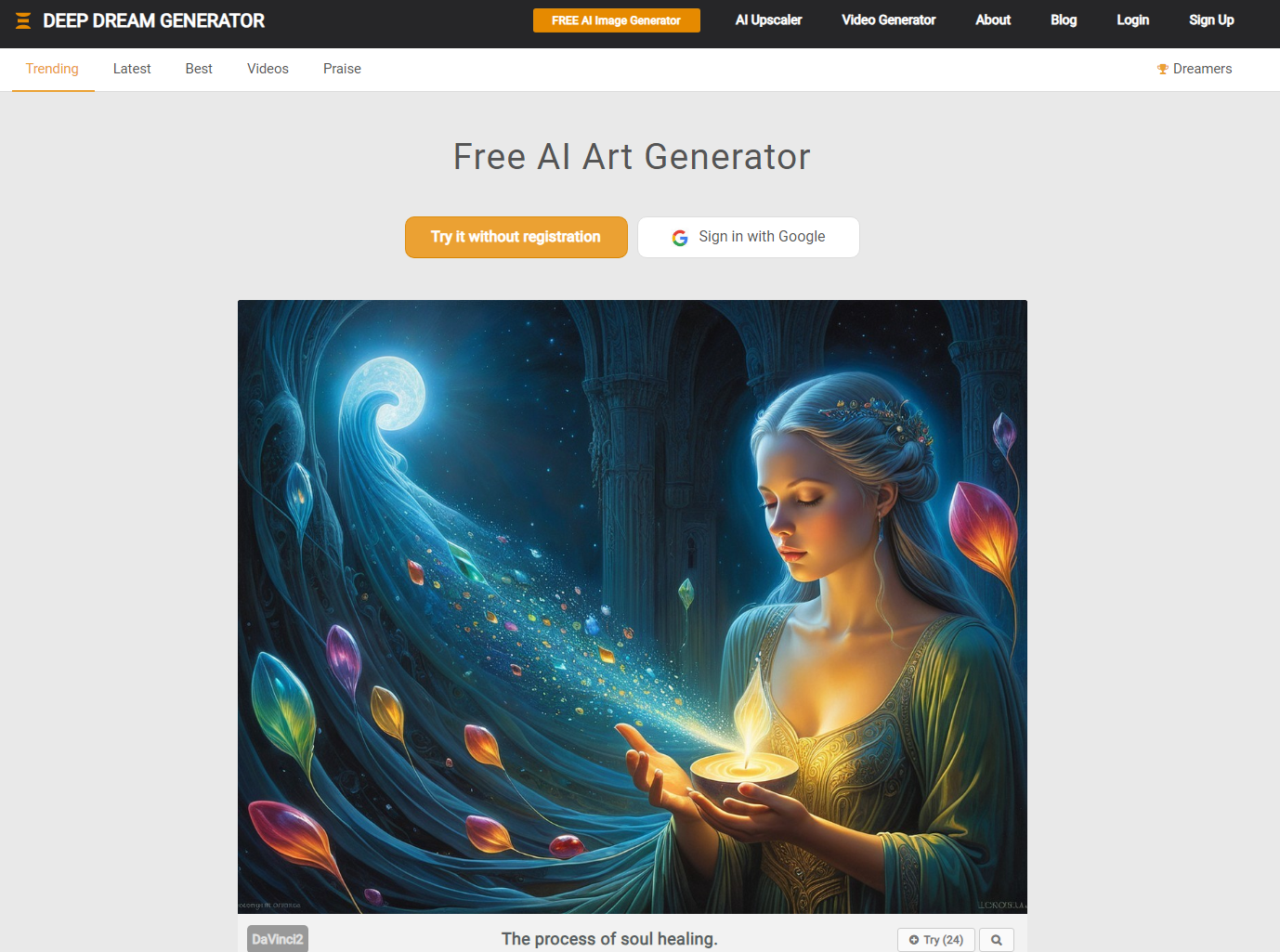Viewport: 1280px width, 952px height.
Task: Switch to the Latest tab
Action: click(132, 69)
